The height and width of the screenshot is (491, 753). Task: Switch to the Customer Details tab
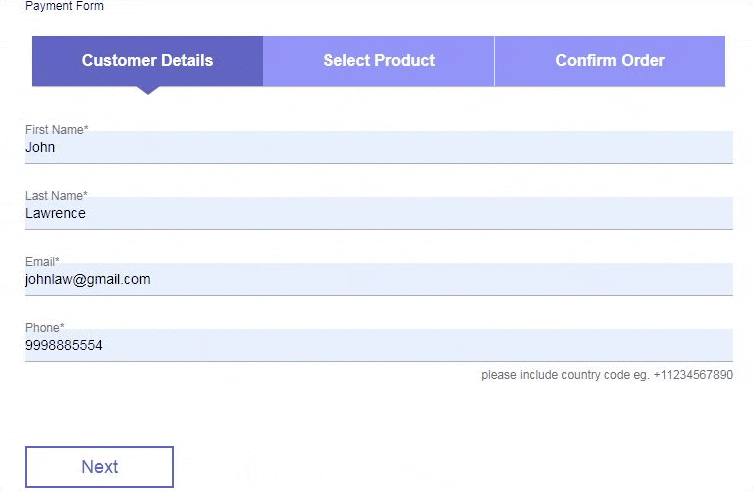point(147,61)
